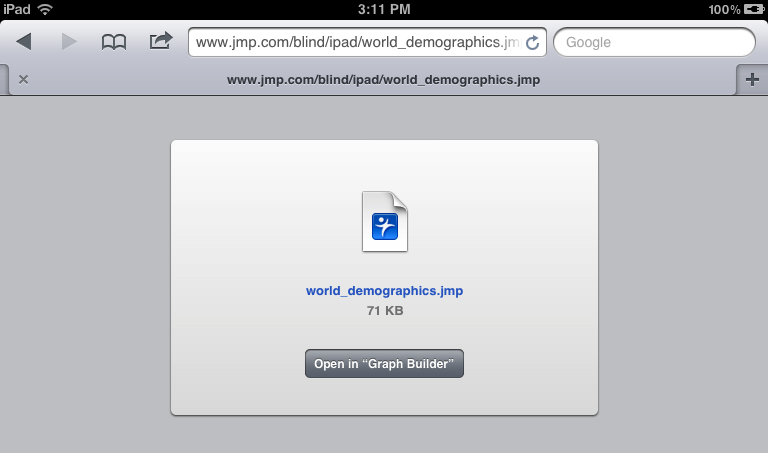Open the bookmarks book icon
The image size is (768, 453).
[x=114, y=42]
